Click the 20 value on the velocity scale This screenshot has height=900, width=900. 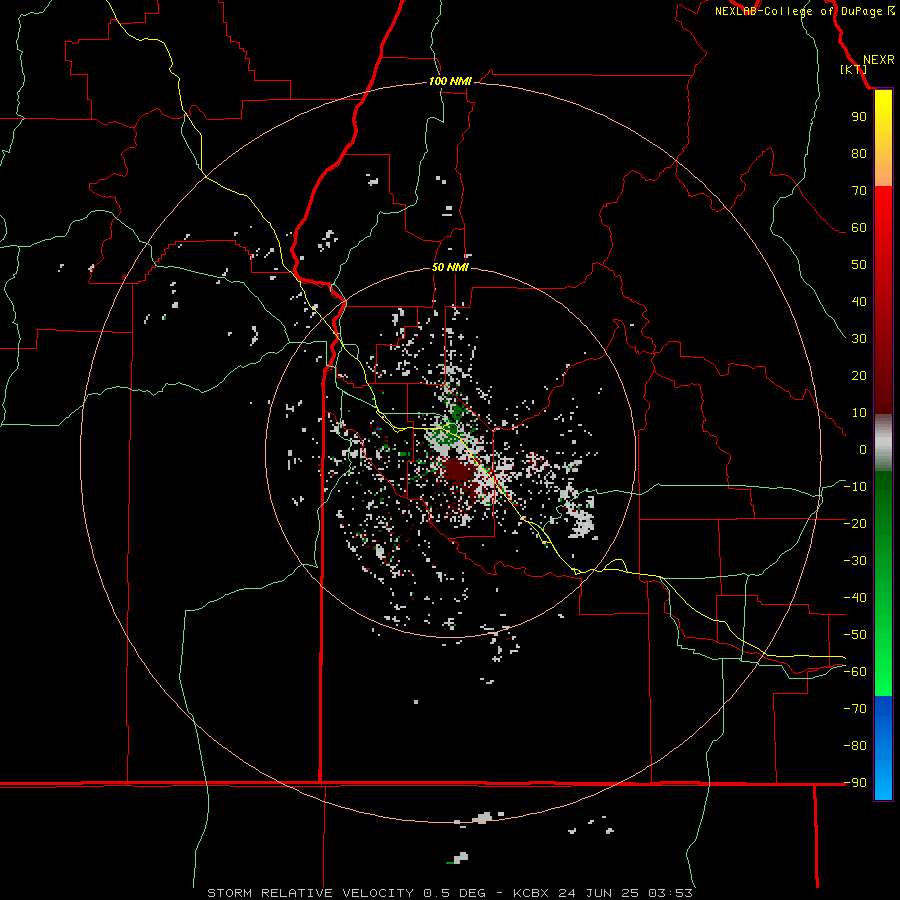pyautogui.click(x=859, y=375)
